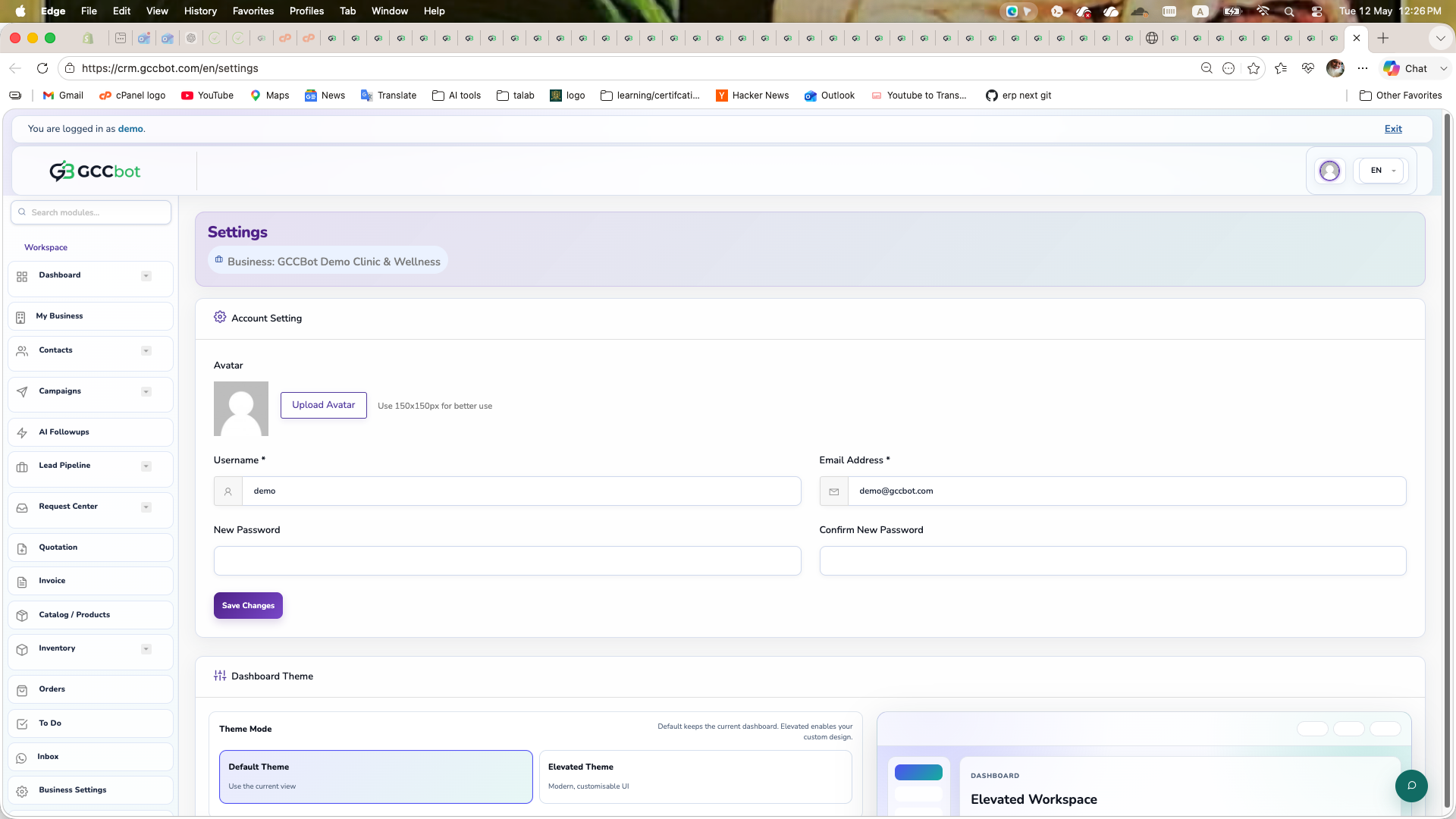1456x819 pixels.
Task: Open the Profiles menu in menu bar
Action: [x=306, y=11]
